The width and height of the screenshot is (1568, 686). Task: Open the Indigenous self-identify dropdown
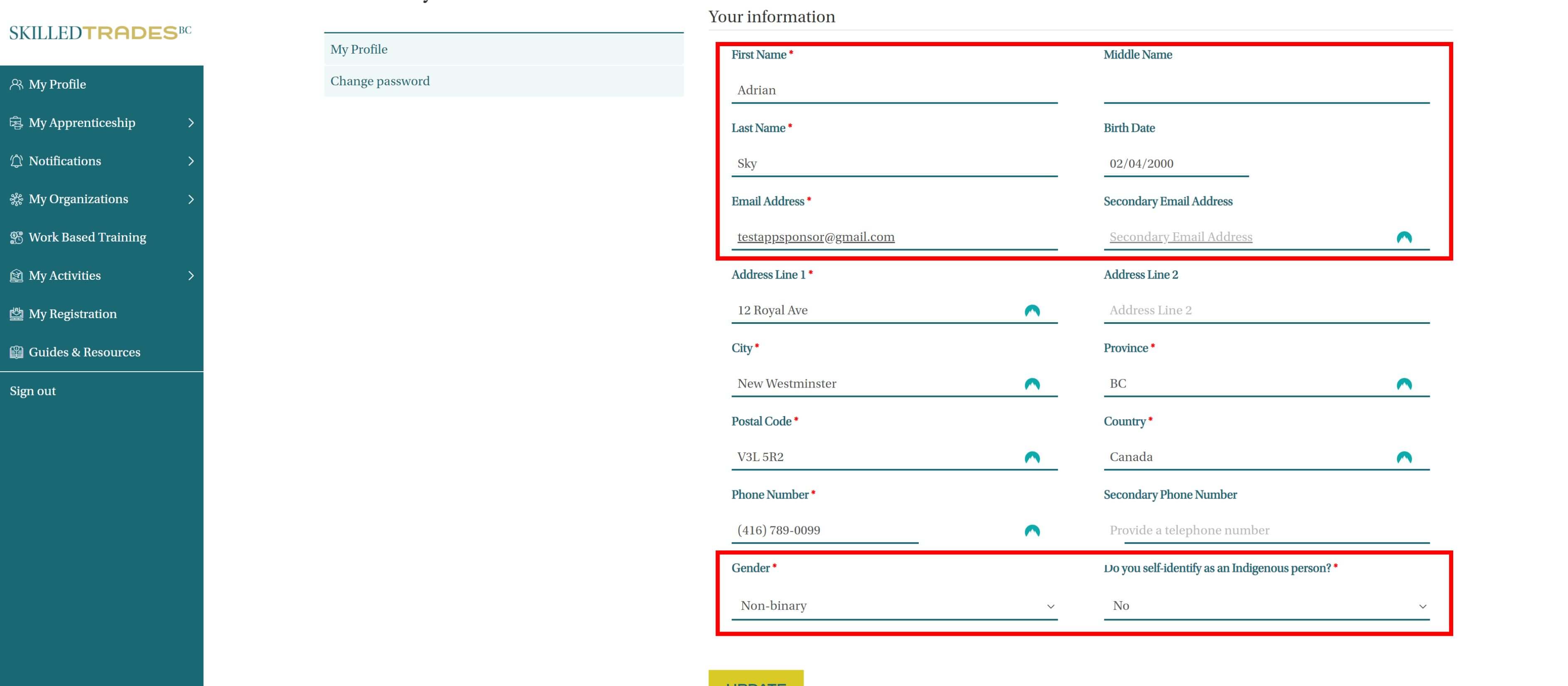tap(1266, 606)
